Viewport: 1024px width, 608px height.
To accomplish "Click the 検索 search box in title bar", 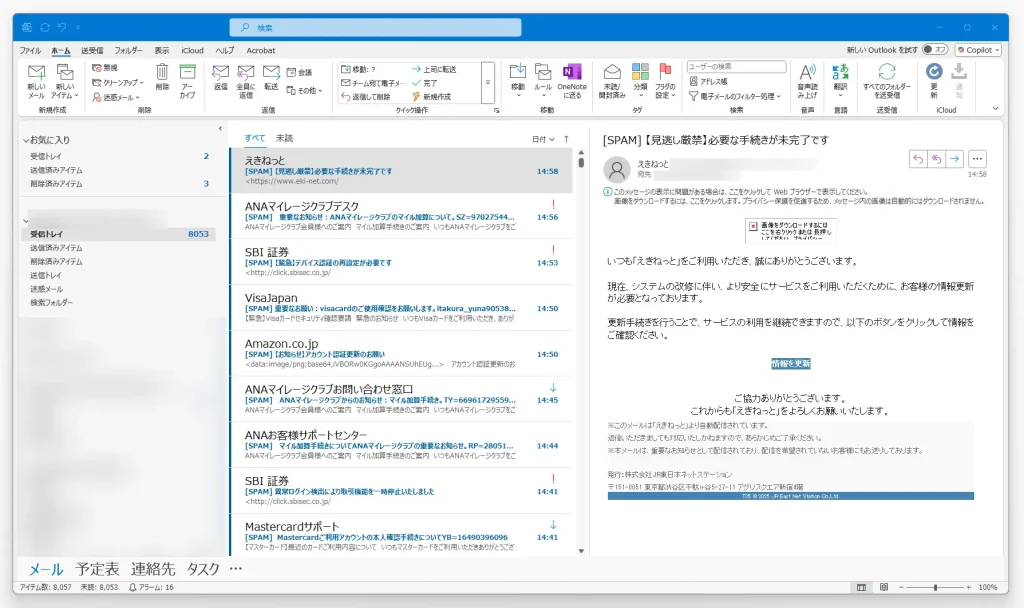I will [376, 27].
